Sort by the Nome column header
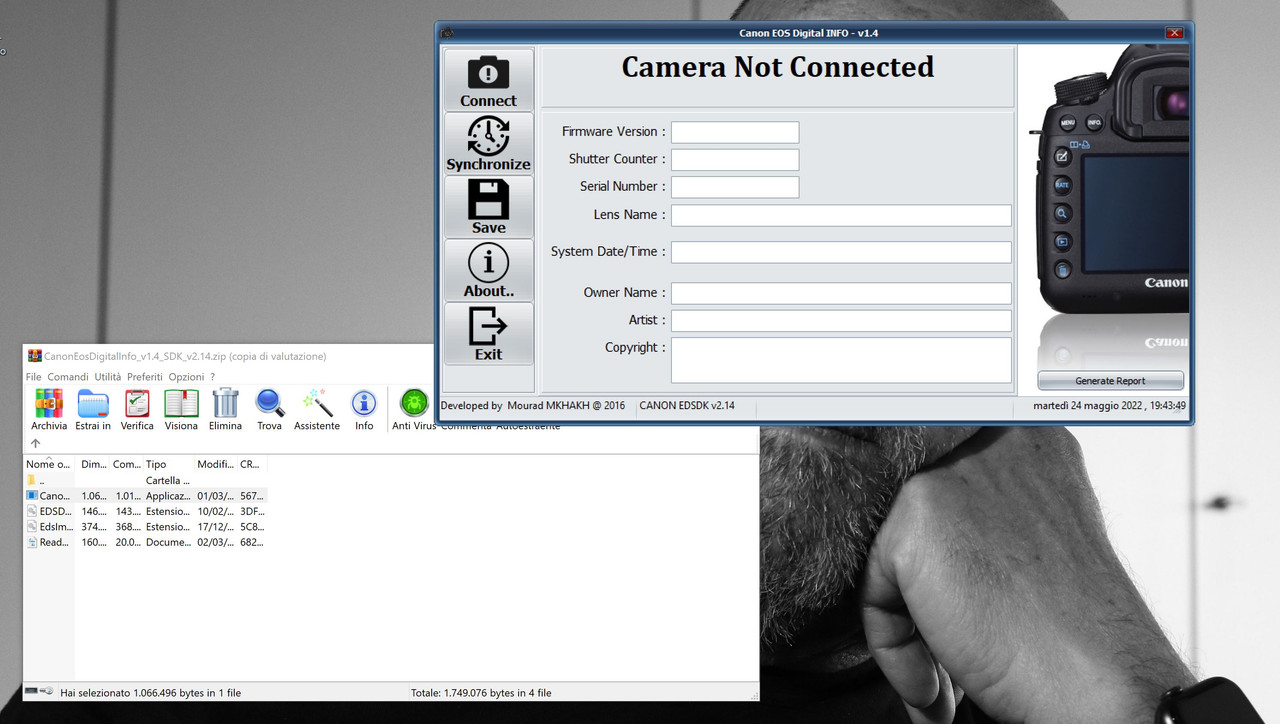The image size is (1280, 724). tap(49, 464)
